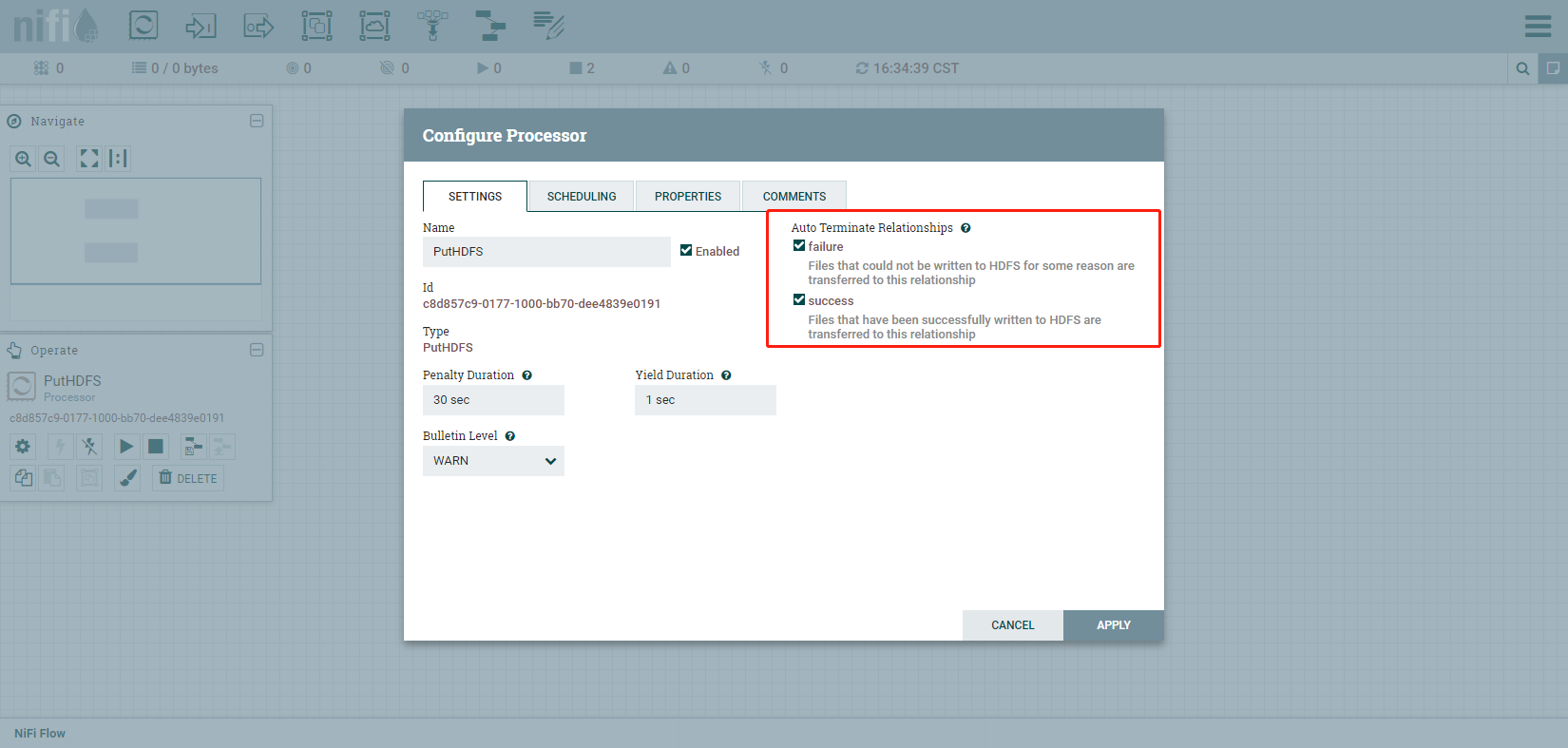Click DELETE in Operate panel
The height and width of the screenshot is (748, 1568).
188,478
